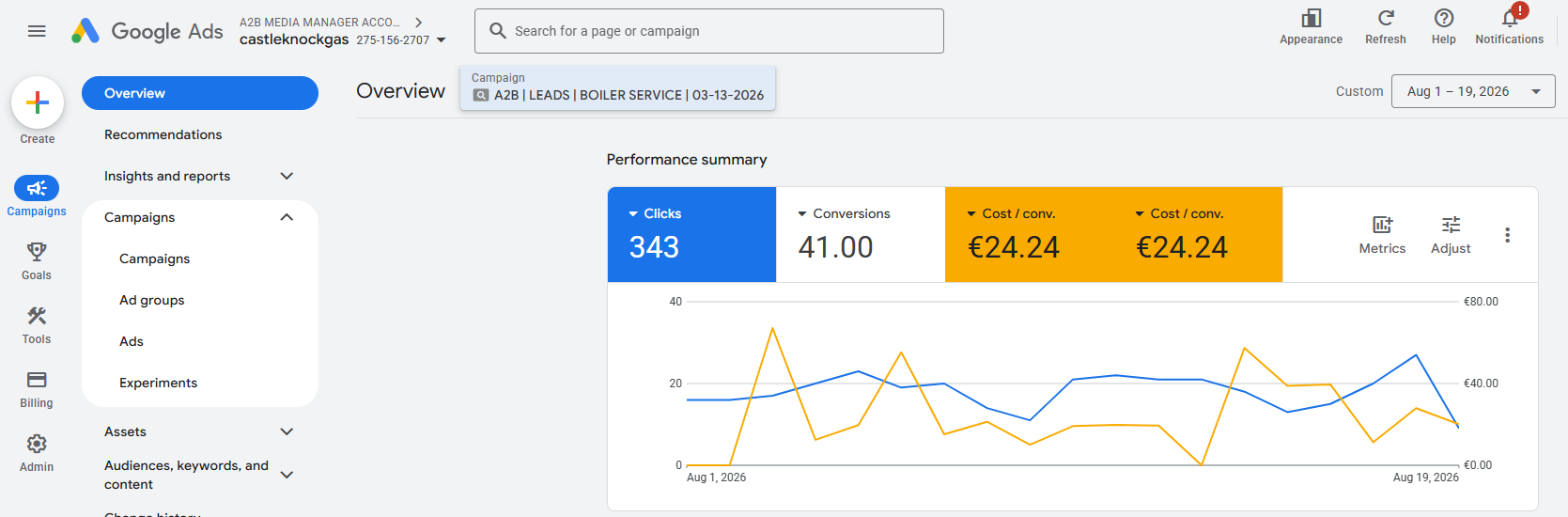Click the Performance summary heading
Image resolution: width=1568 pixels, height=517 pixels.
(x=687, y=160)
